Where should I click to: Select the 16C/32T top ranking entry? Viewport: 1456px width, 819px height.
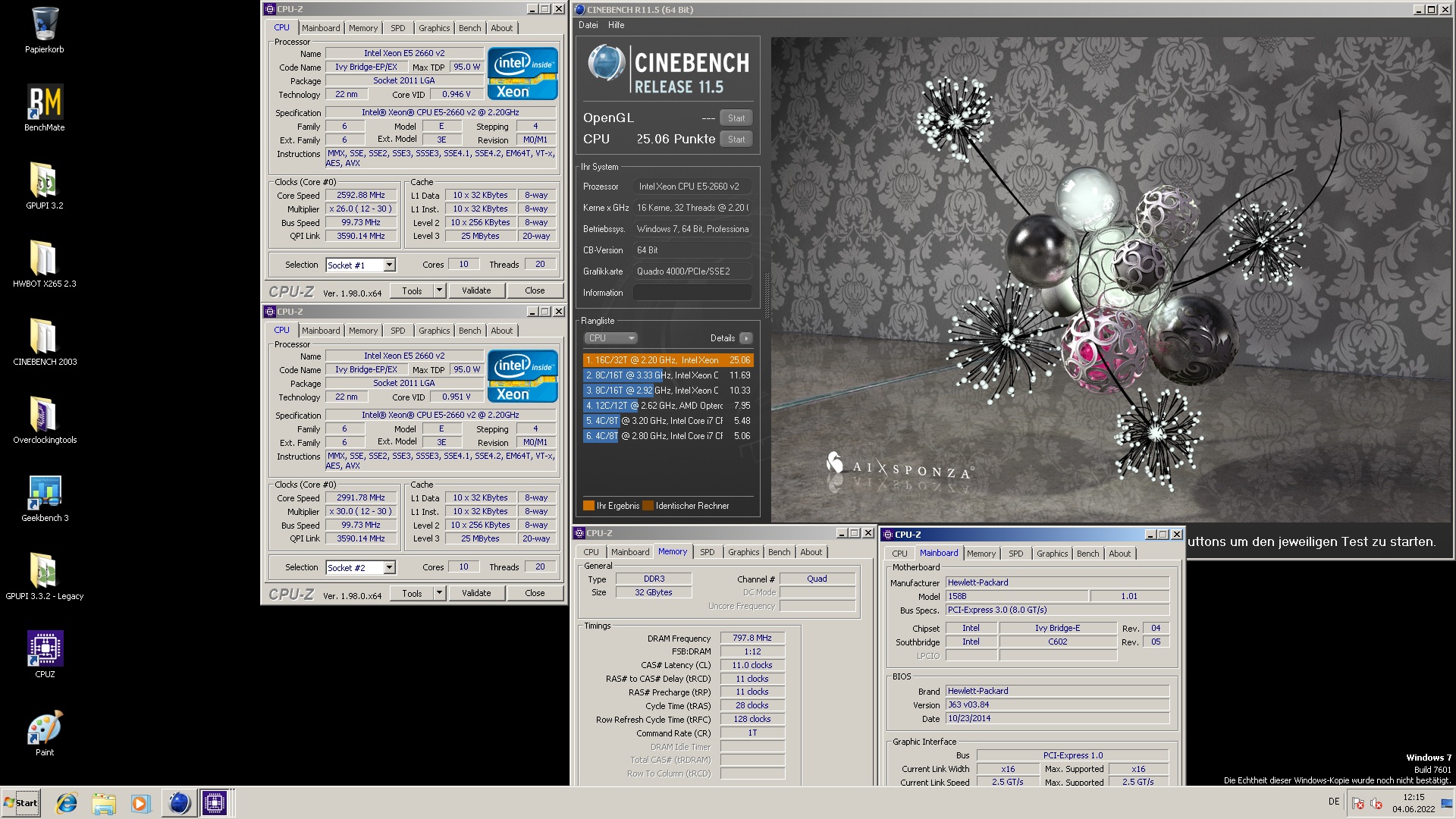pos(668,360)
